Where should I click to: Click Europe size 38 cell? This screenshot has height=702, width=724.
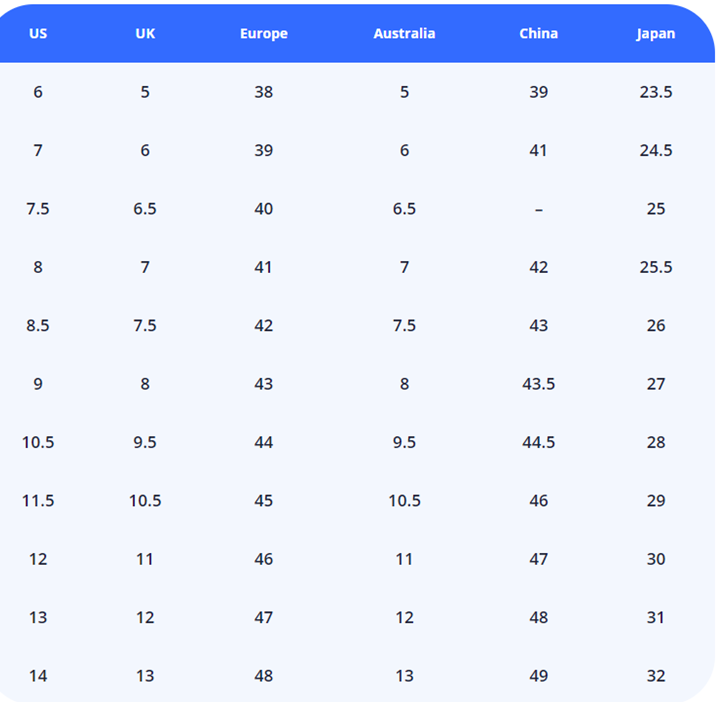263,92
